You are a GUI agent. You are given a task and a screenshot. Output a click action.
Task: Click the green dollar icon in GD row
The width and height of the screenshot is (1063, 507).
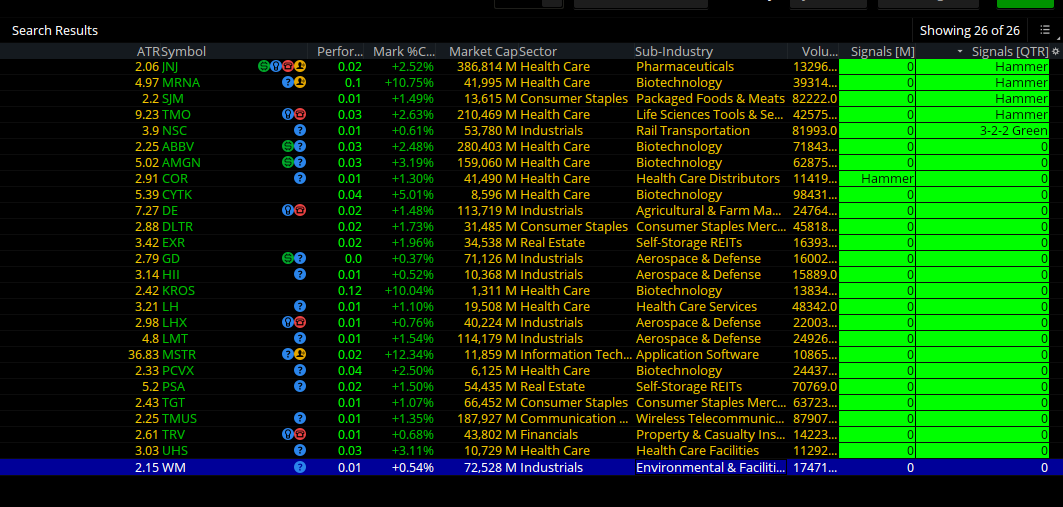coord(287,258)
